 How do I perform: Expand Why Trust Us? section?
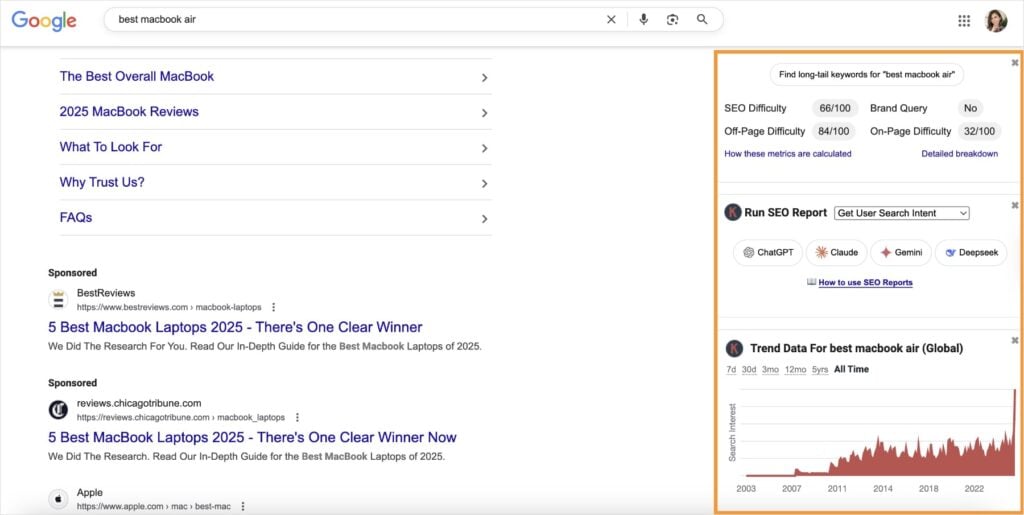[x=275, y=182]
